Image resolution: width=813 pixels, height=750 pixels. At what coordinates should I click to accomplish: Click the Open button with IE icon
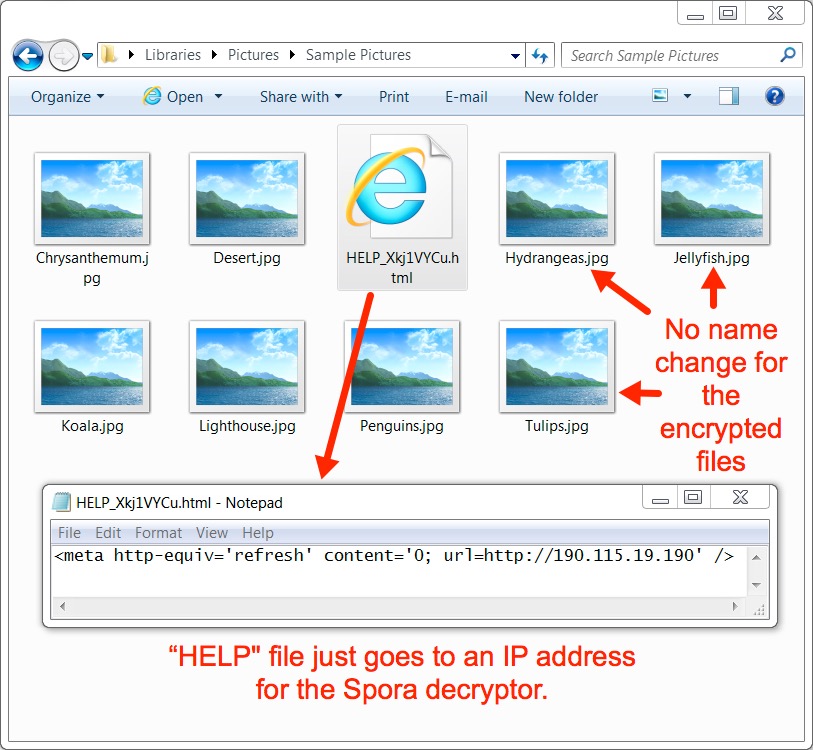pyautogui.click(x=173, y=96)
